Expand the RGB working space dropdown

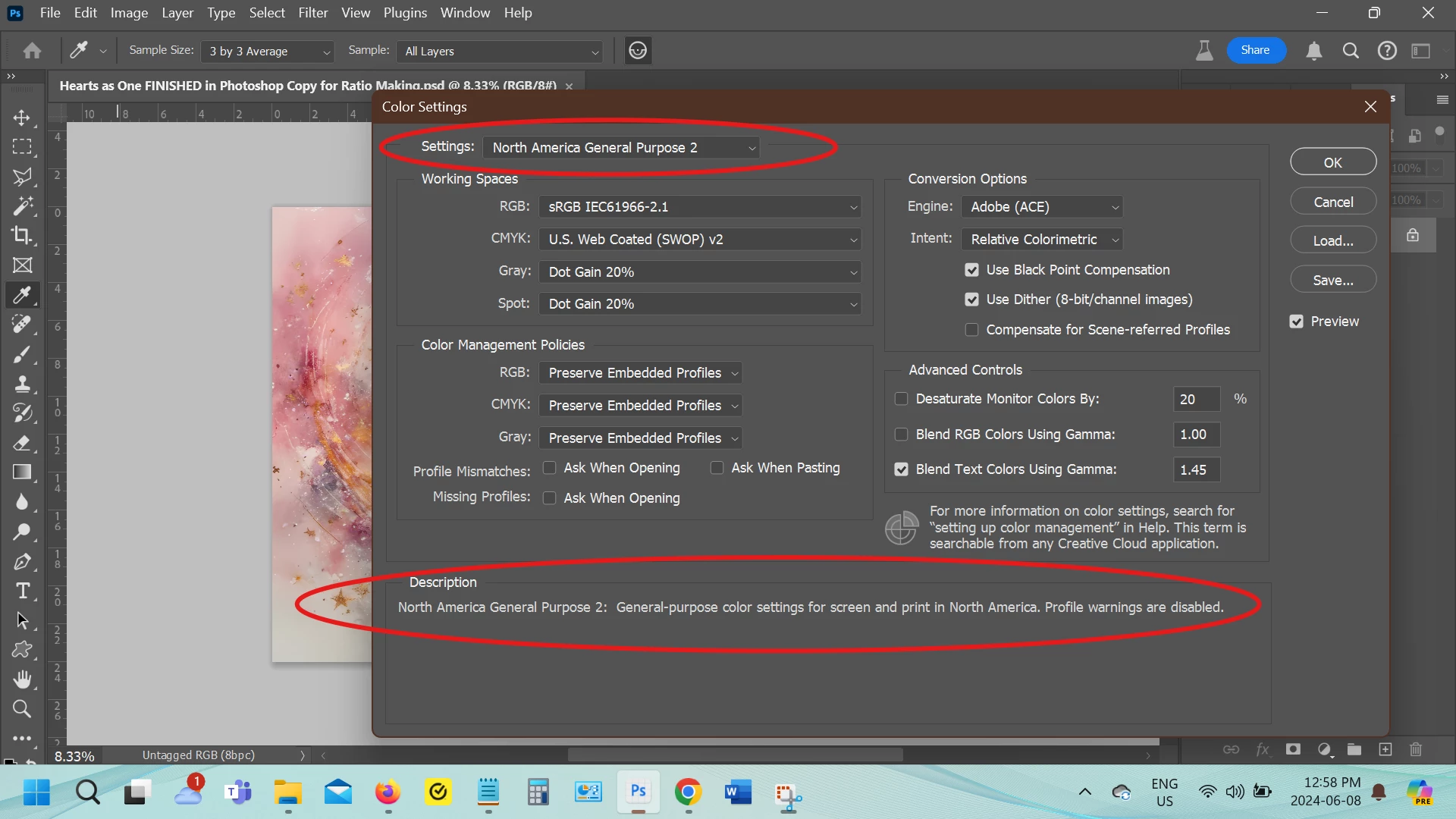[x=701, y=207]
